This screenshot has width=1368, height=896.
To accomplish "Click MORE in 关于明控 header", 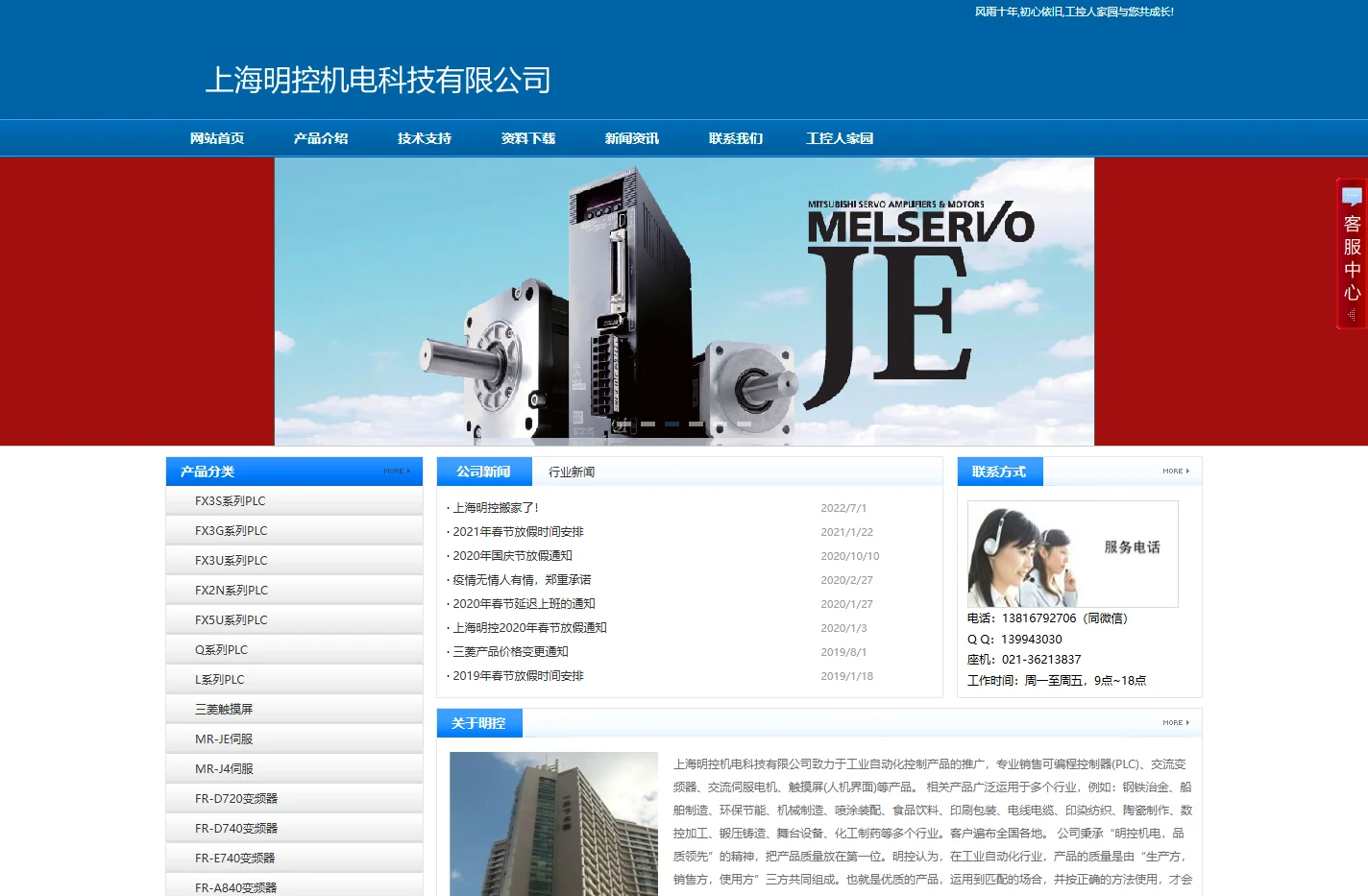I will click(1176, 723).
